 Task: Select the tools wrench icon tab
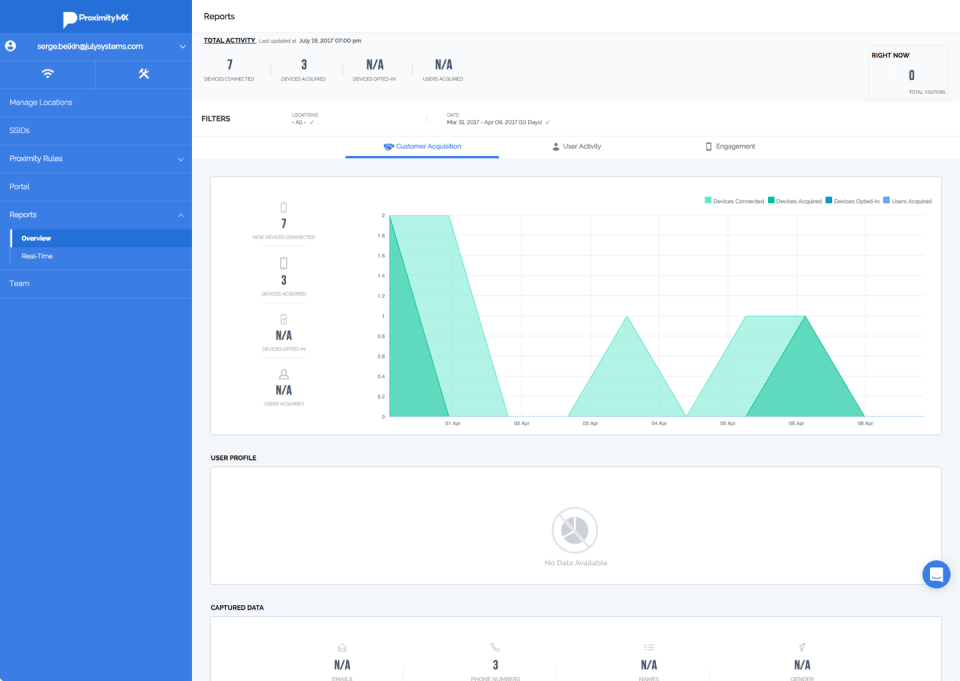pyautogui.click(x=144, y=73)
